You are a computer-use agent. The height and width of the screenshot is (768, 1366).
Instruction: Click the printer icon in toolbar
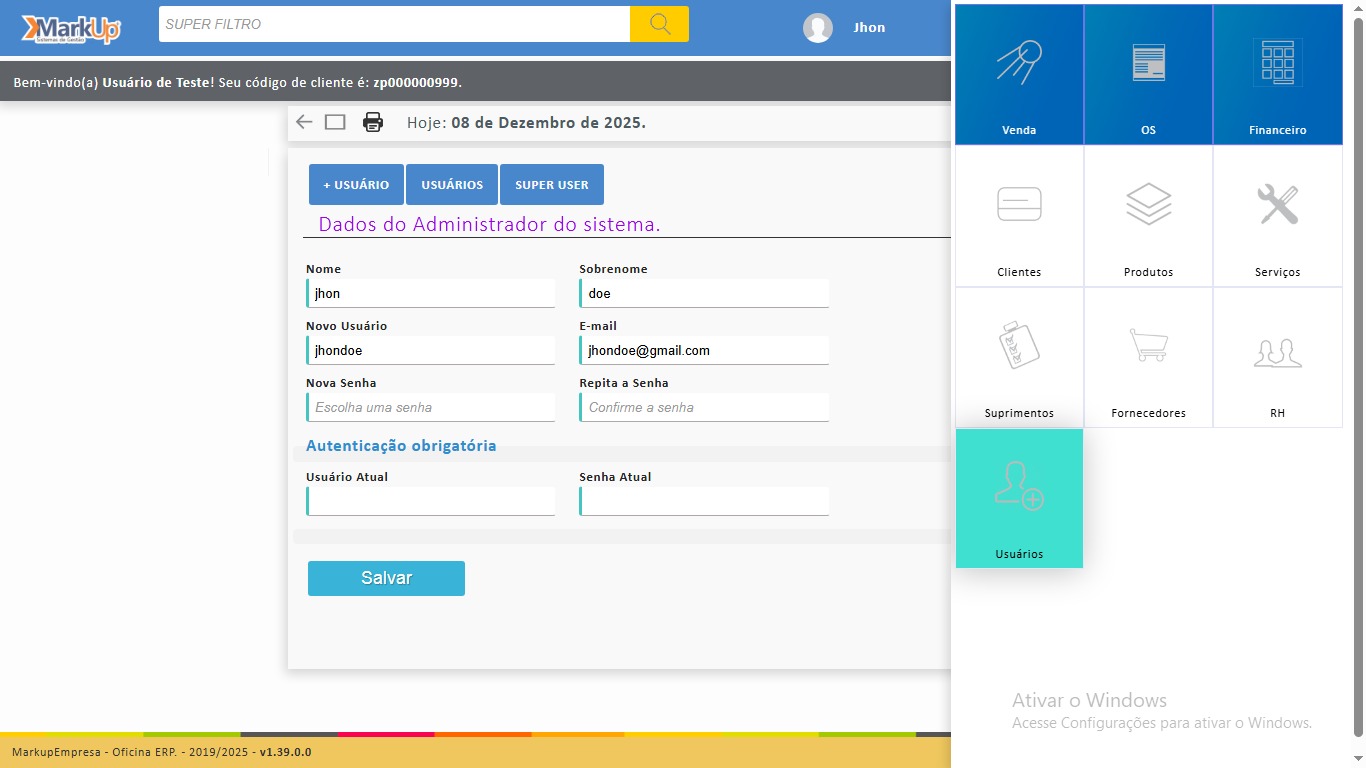coord(373,122)
